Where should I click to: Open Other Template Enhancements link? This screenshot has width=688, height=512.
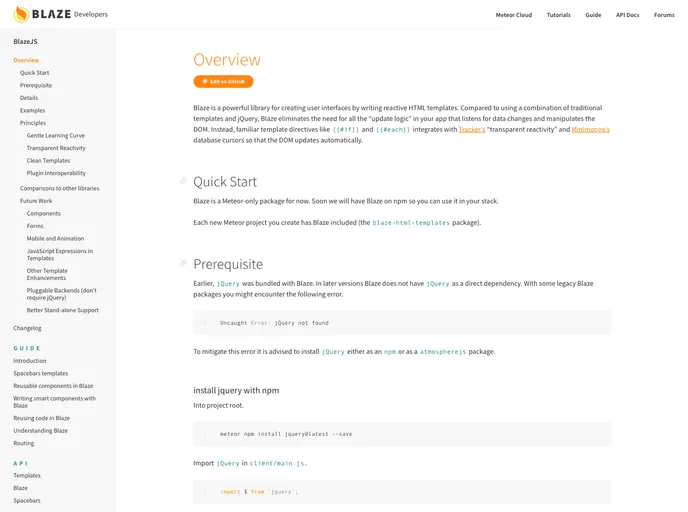pyautogui.click(x=47, y=274)
